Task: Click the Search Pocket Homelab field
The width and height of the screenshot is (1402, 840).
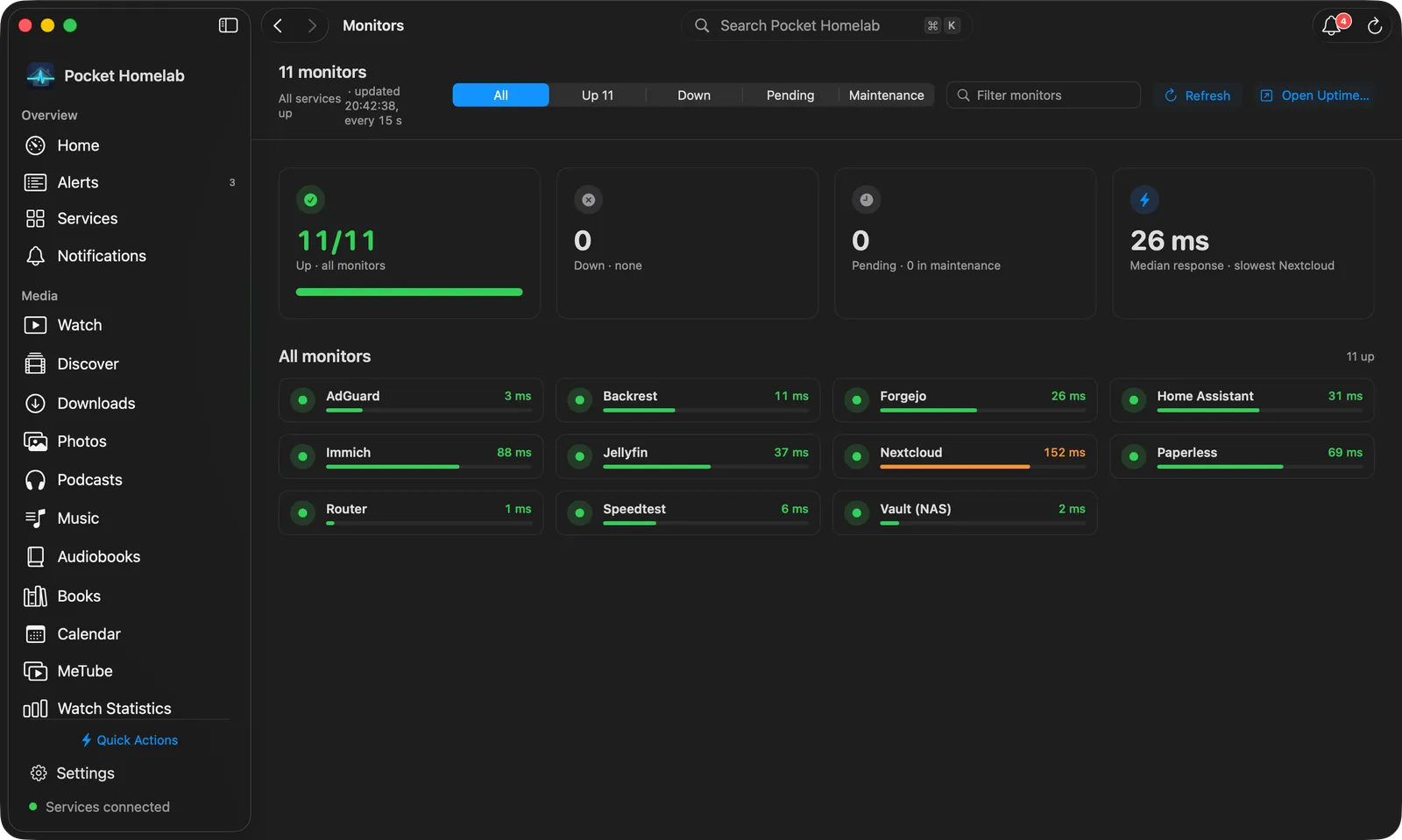Action: (826, 25)
